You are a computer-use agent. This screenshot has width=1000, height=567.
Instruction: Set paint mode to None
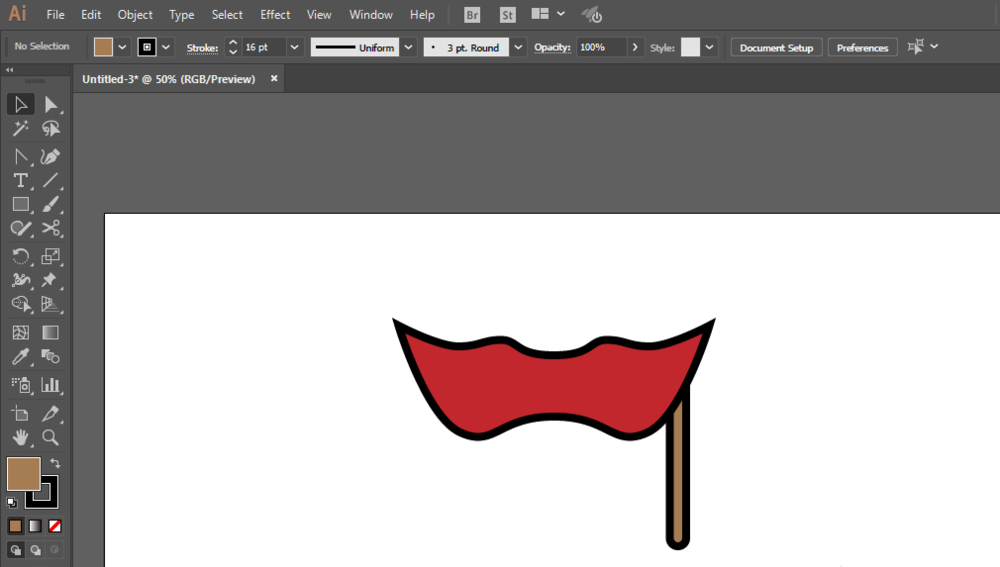point(55,526)
